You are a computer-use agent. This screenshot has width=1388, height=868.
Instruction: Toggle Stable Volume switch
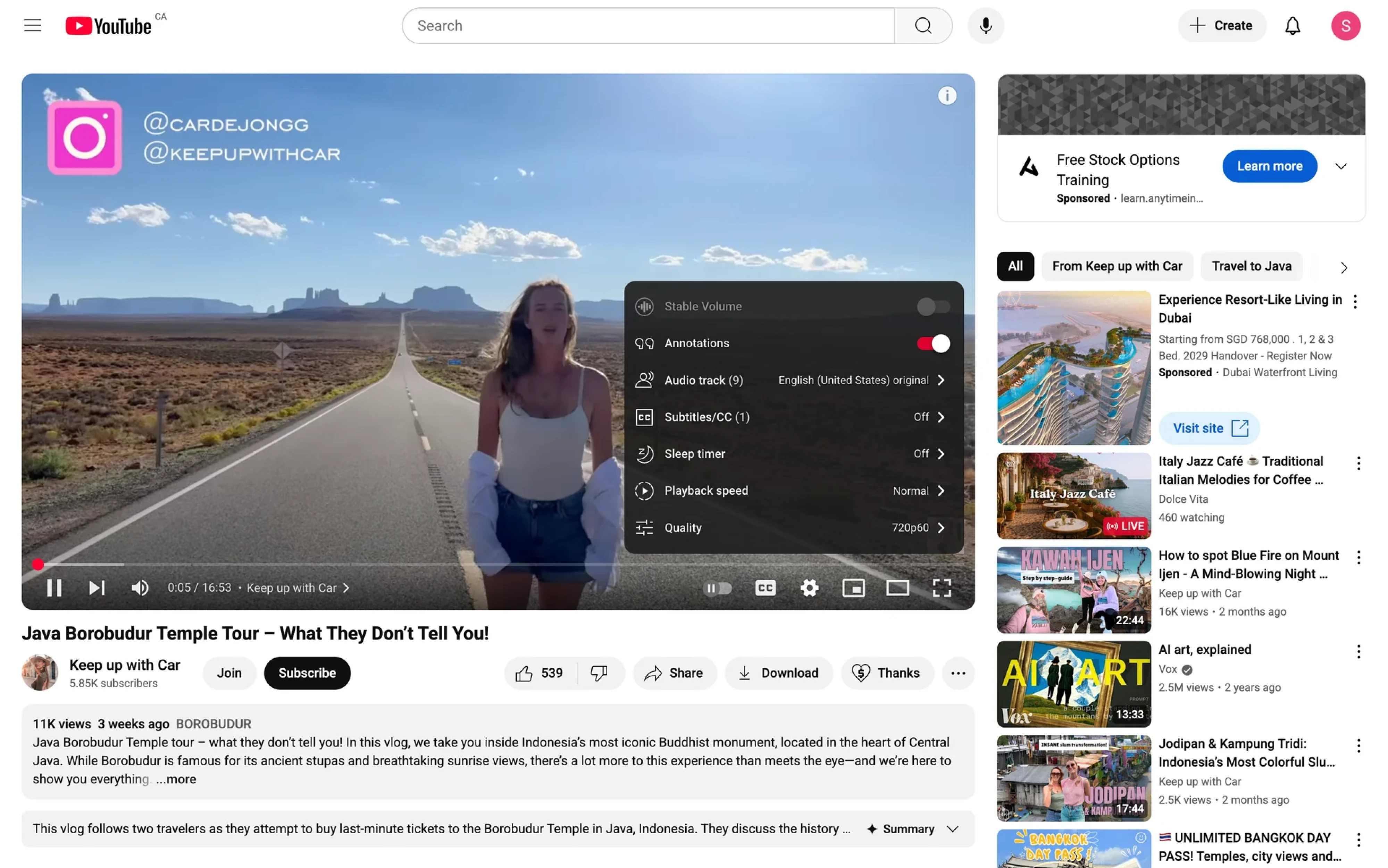click(x=933, y=307)
